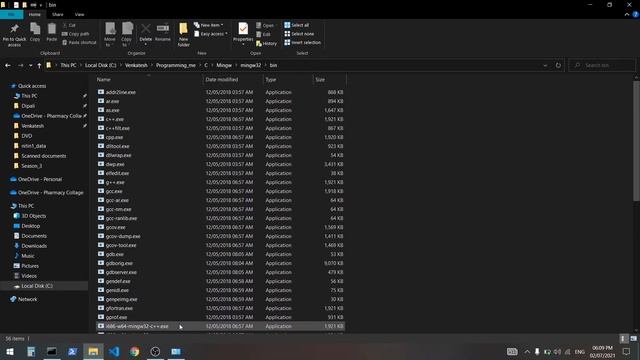Open Scanned documents in Quick access
The height and width of the screenshot is (360, 640).
[x=43, y=156]
